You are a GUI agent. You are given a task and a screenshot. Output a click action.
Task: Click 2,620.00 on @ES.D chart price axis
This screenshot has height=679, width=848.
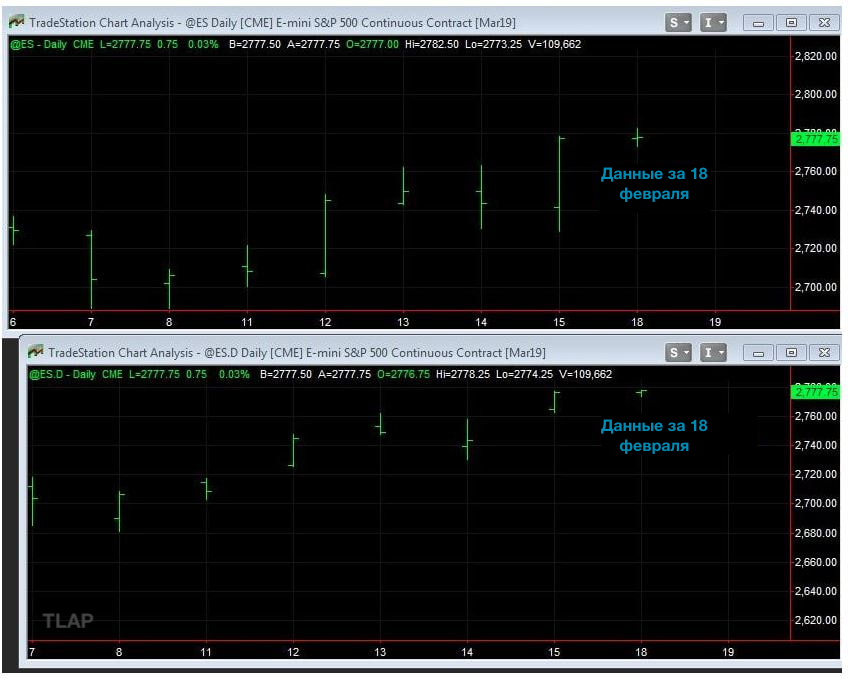coord(816,620)
